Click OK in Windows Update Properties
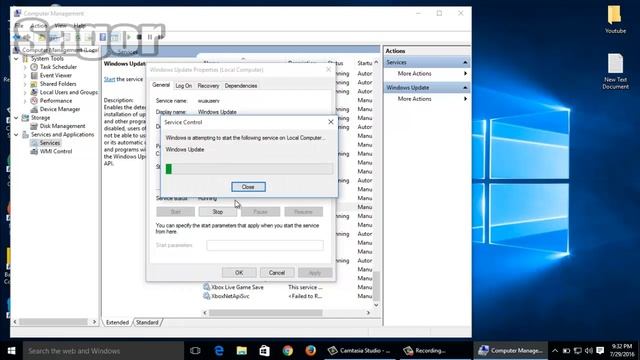The image size is (640, 360). click(x=239, y=273)
